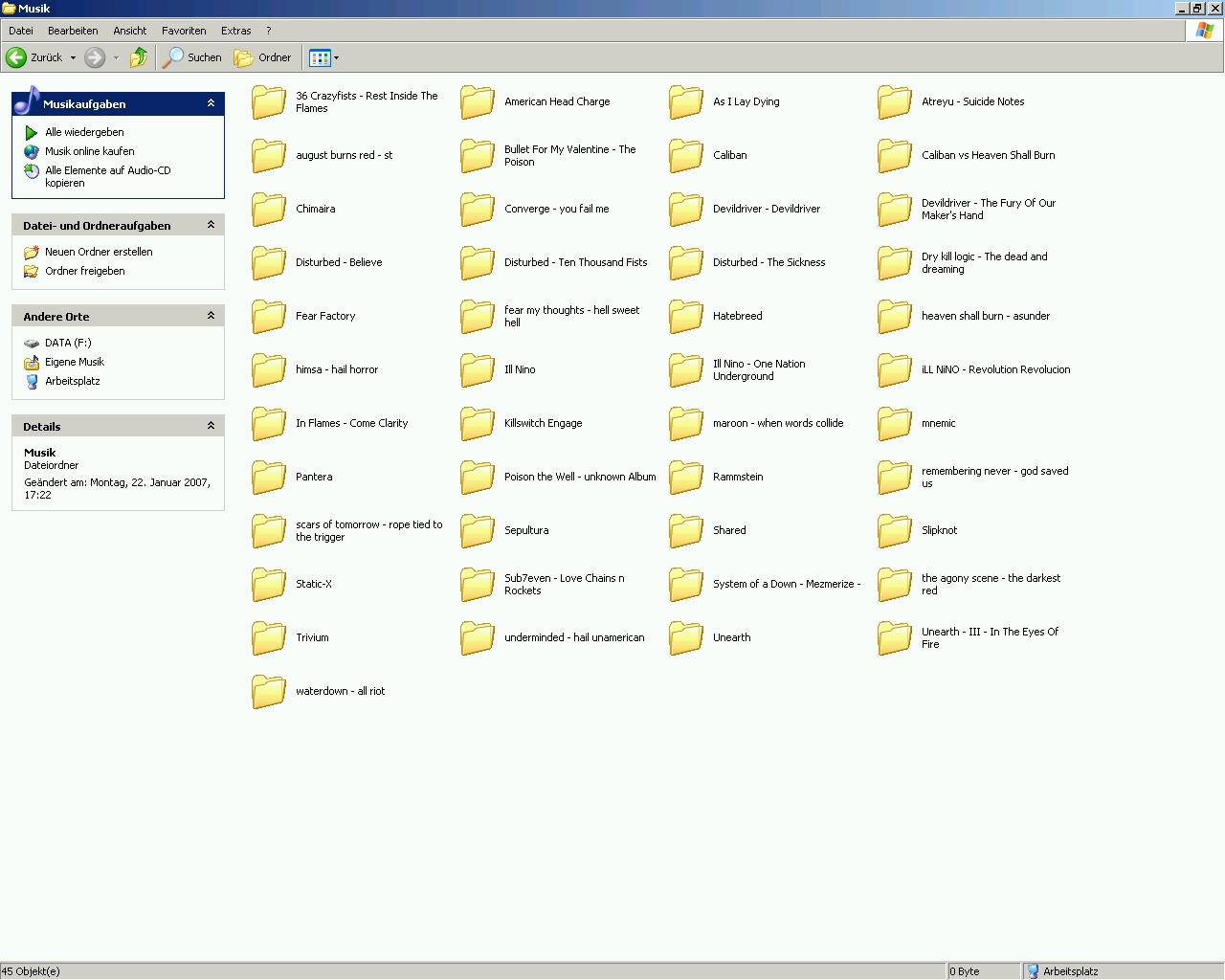The height and width of the screenshot is (980, 1225).
Task: Click the Musik online kaufen link
Action: pos(89,151)
